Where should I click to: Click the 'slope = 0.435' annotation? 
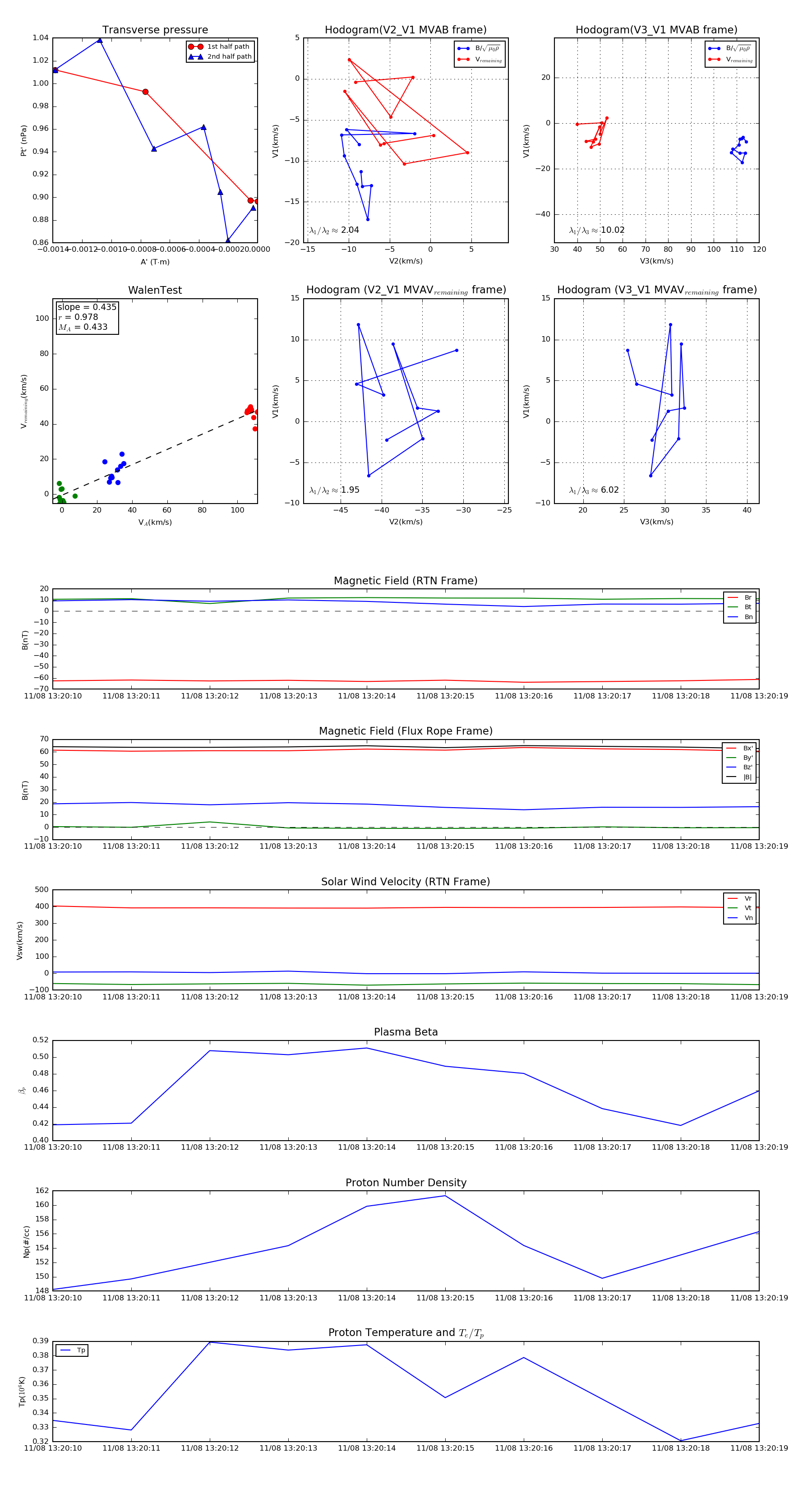click(x=87, y=307)
